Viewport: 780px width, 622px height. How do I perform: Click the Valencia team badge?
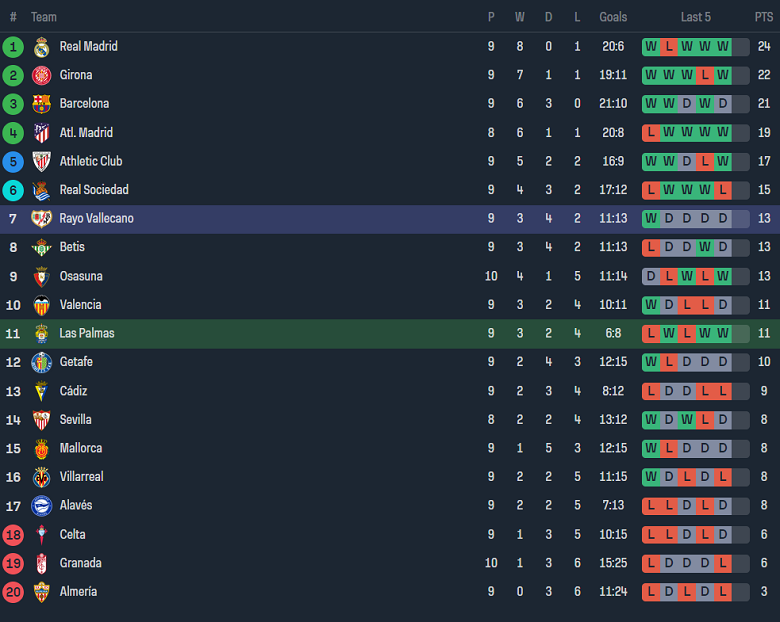pos(41,305)
